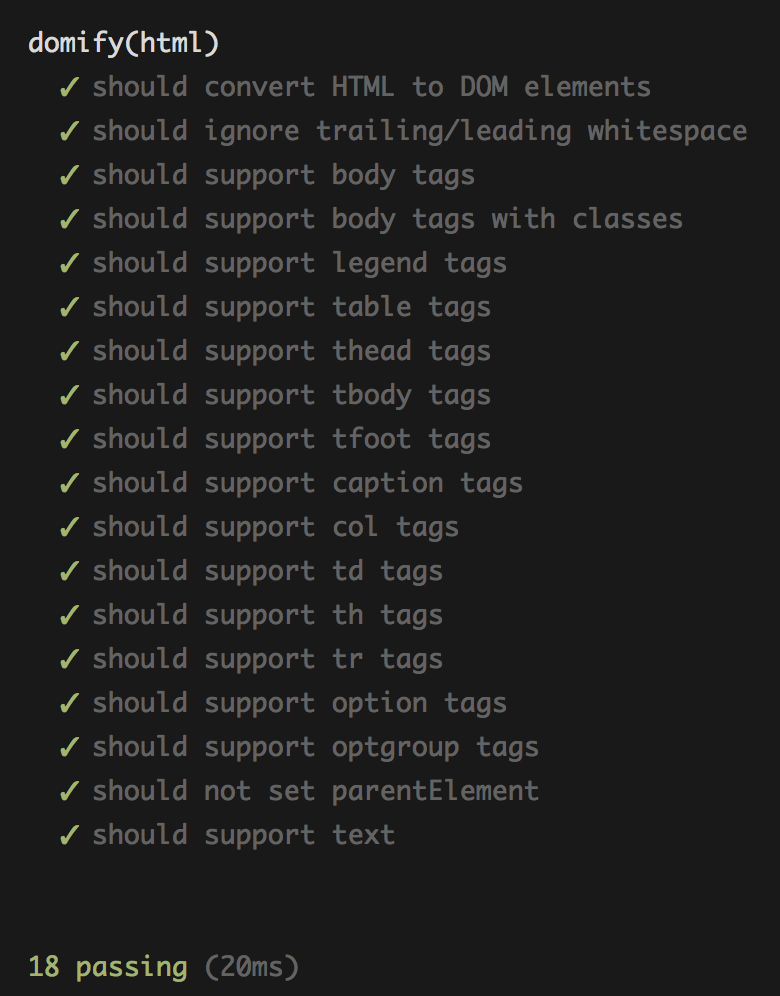Click the checkmark next to 'support legend tags'

[x=69, y=263]
